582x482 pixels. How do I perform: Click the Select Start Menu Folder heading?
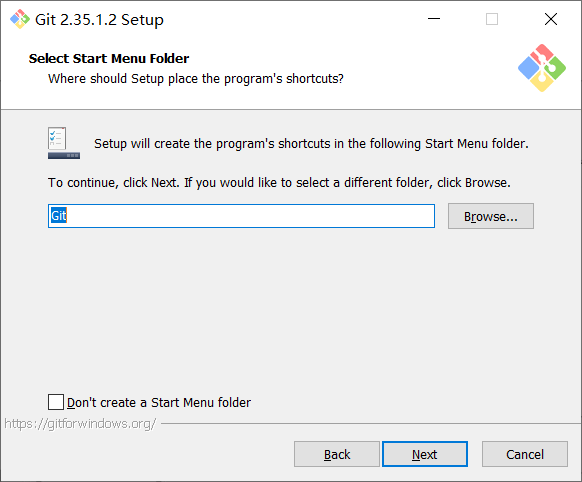coord(109,59)
